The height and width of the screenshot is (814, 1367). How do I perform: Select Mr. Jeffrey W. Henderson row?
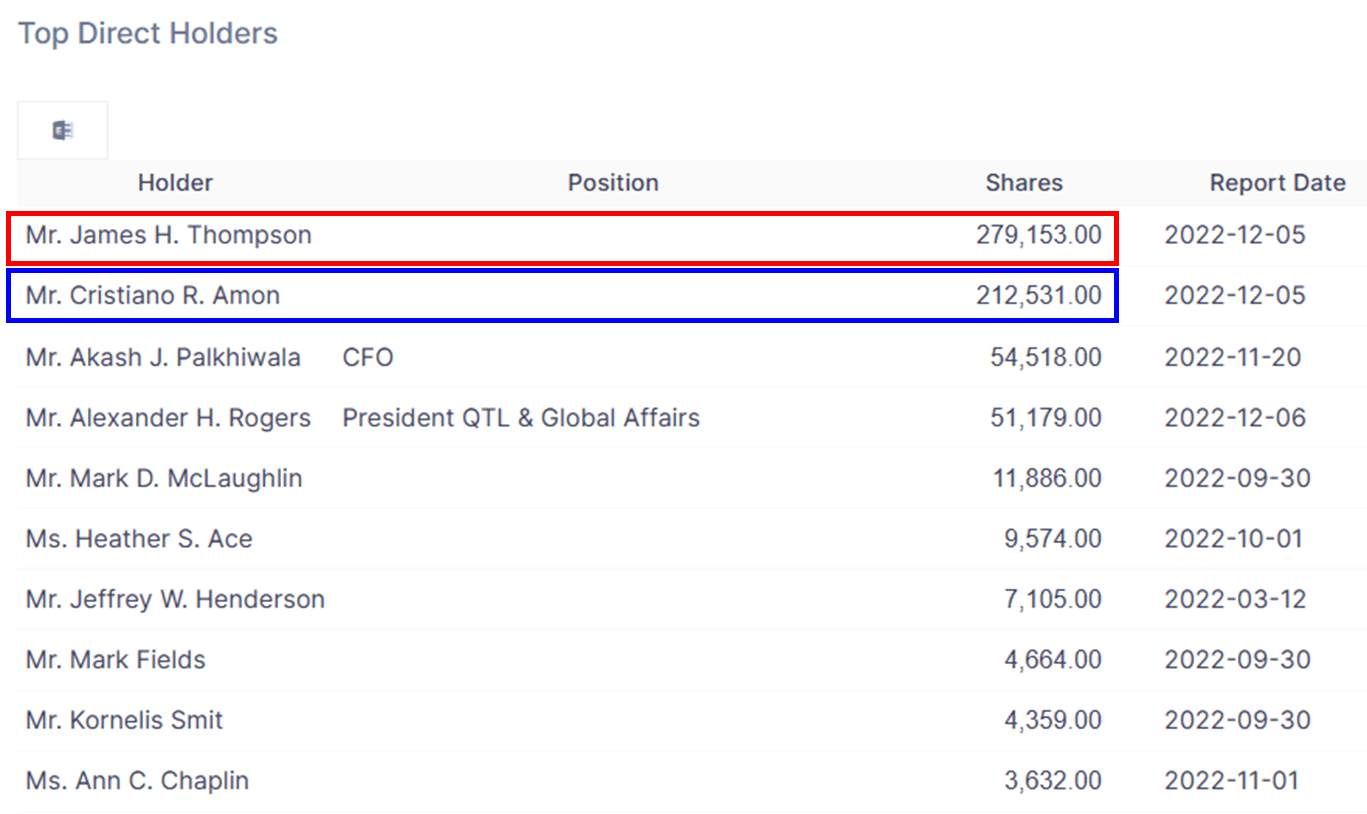(x=692, y=599)
